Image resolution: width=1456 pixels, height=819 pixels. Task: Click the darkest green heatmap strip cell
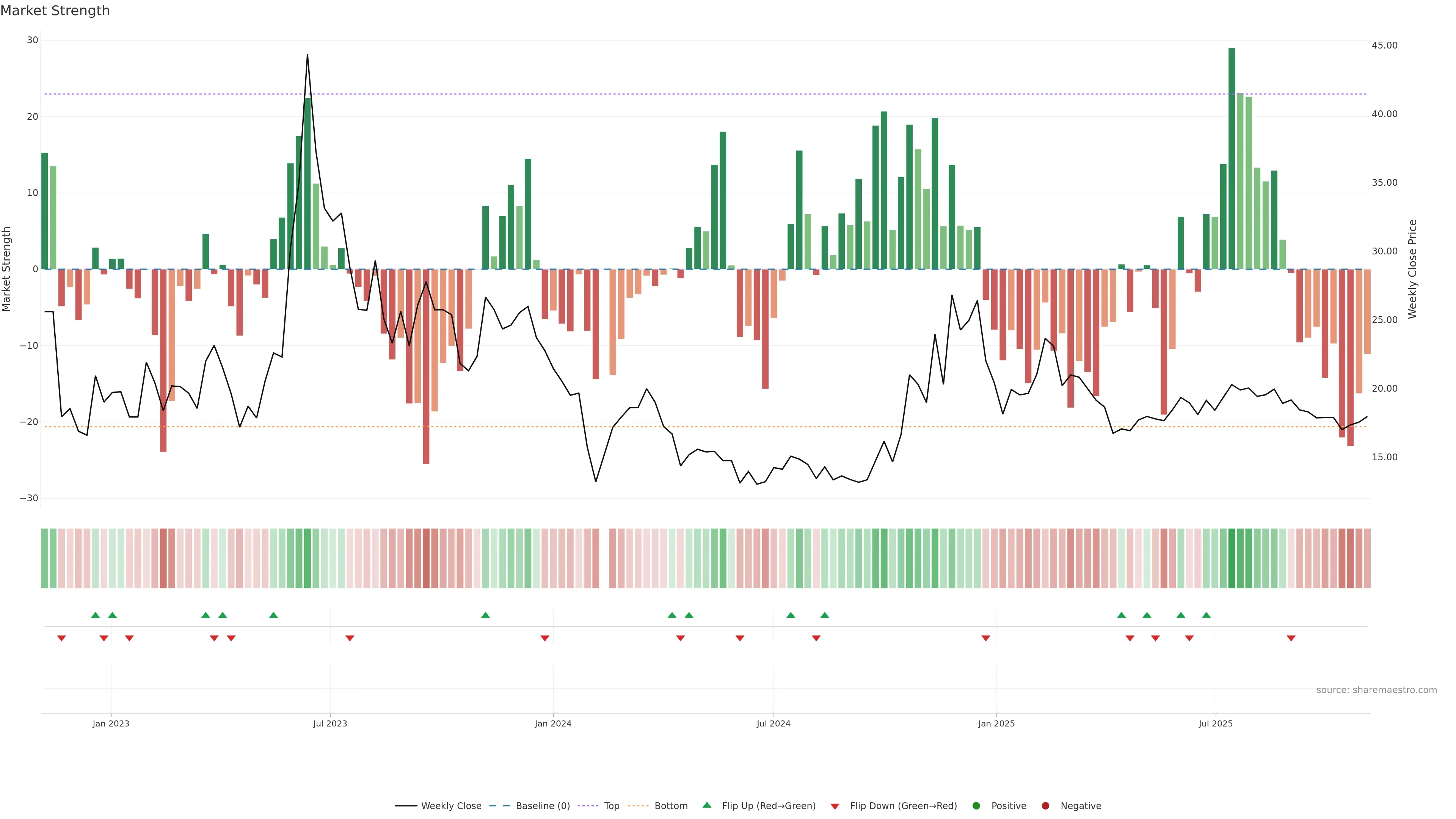(x=1232, y=559)
